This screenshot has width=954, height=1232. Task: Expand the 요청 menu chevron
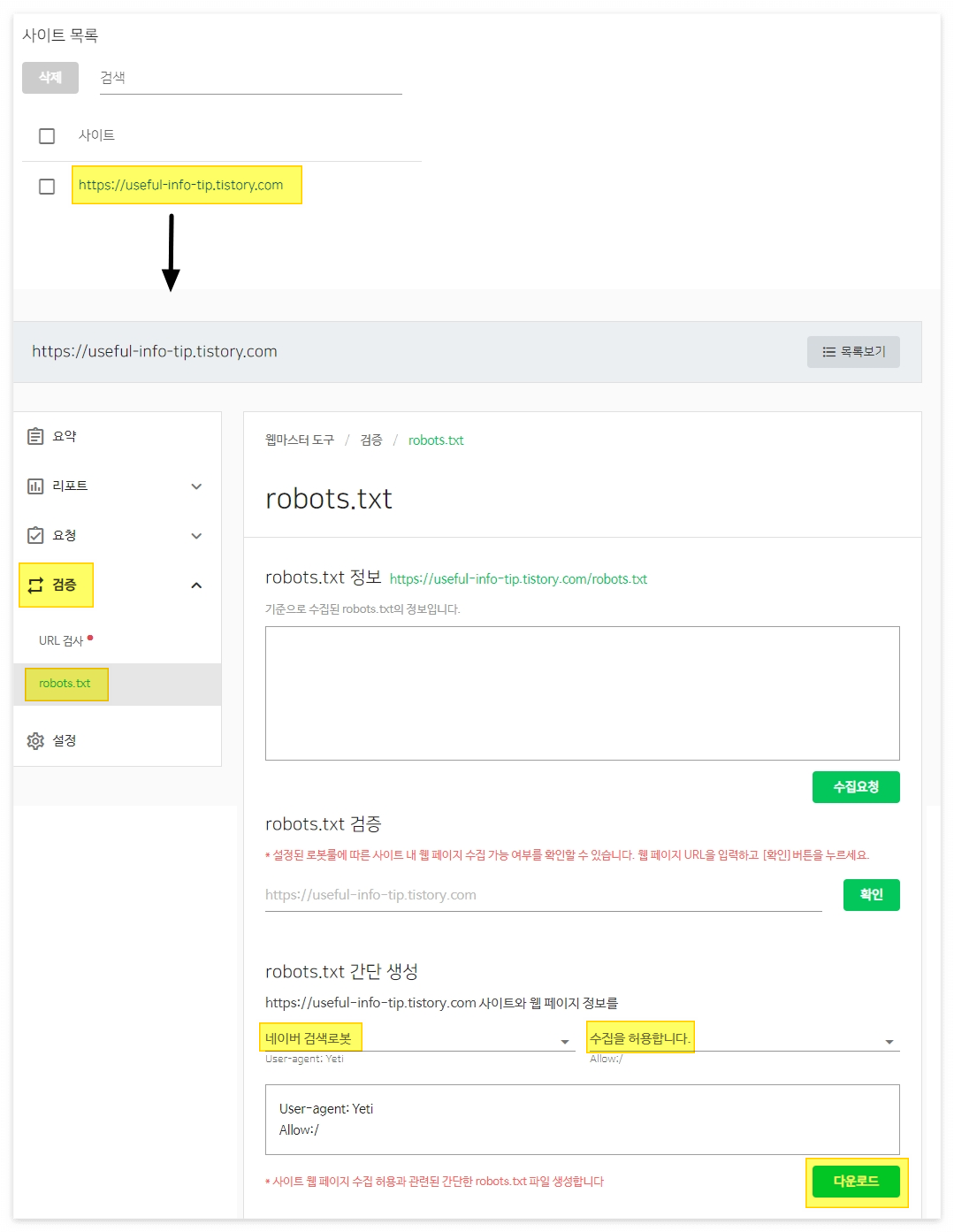coord(196,536)
